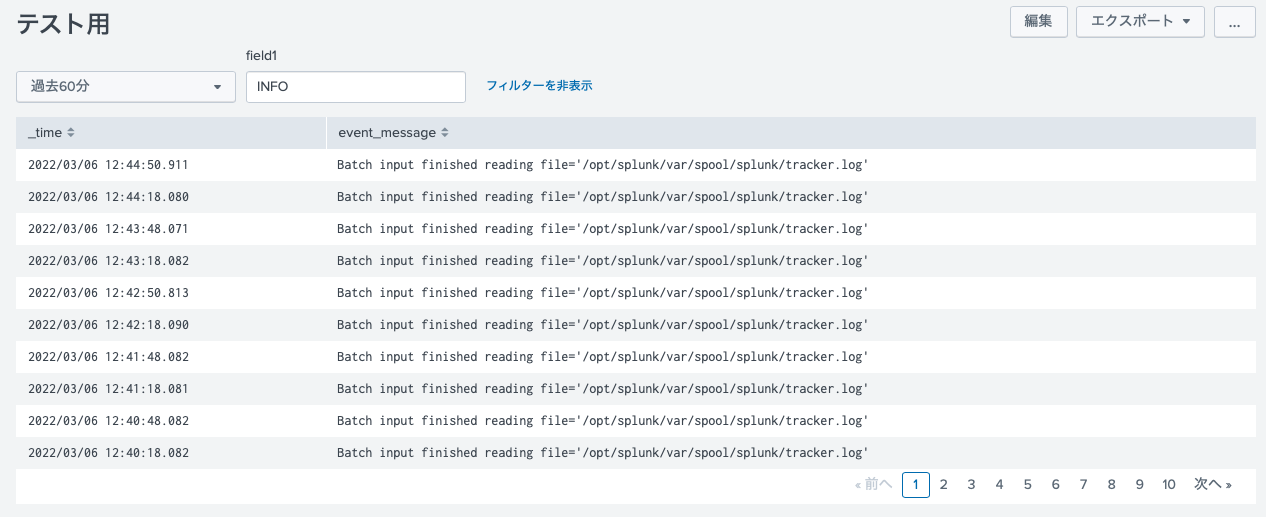The height and width of the screenshot is (517, 1266).
Task: Click the フィルターを非表示 link
Action: (x=539, y=86)
